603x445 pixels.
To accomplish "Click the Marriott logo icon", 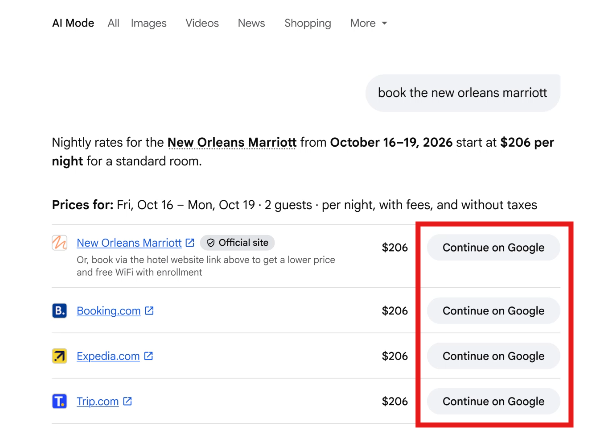I will [60, 243].
